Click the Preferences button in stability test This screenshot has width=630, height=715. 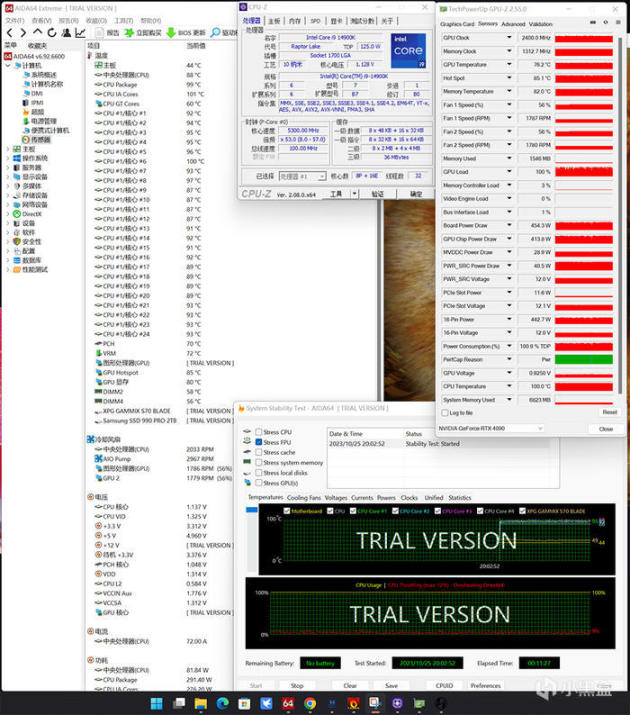click(x=485, y=685)
